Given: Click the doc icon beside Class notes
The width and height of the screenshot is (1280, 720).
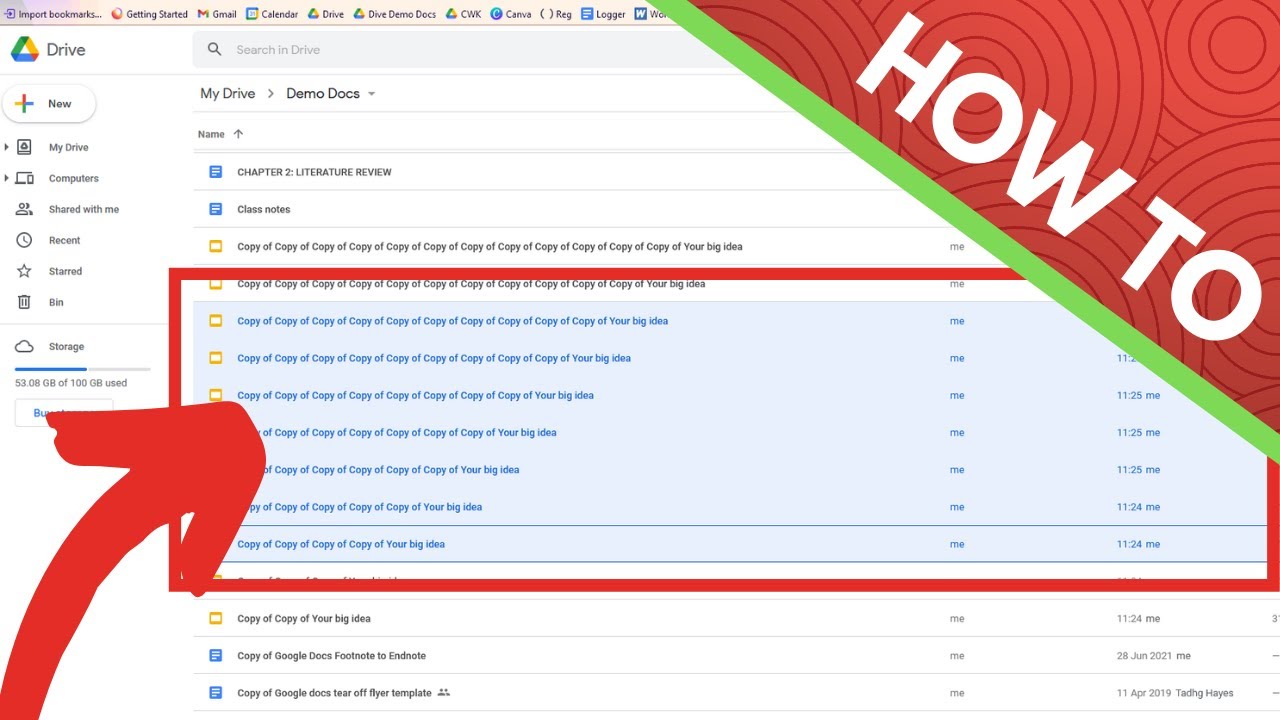Looking at the screenshot, I should (215, 209).
